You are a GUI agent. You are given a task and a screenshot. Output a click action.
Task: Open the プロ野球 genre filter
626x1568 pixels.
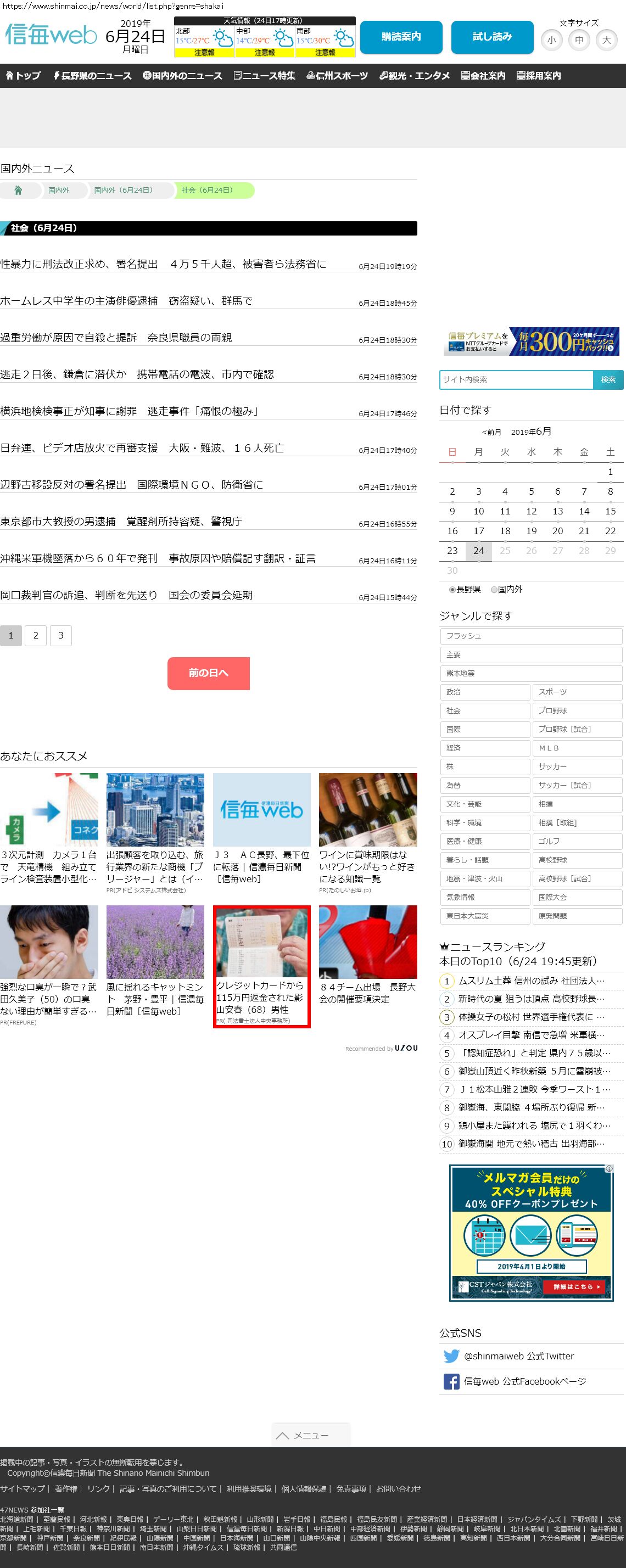pos(577,711)
